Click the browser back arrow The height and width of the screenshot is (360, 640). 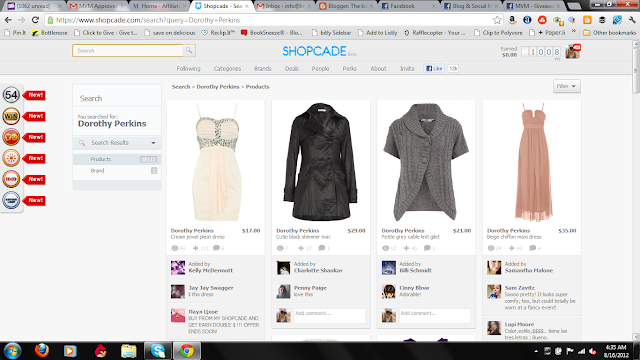click(x=8, y=20)
